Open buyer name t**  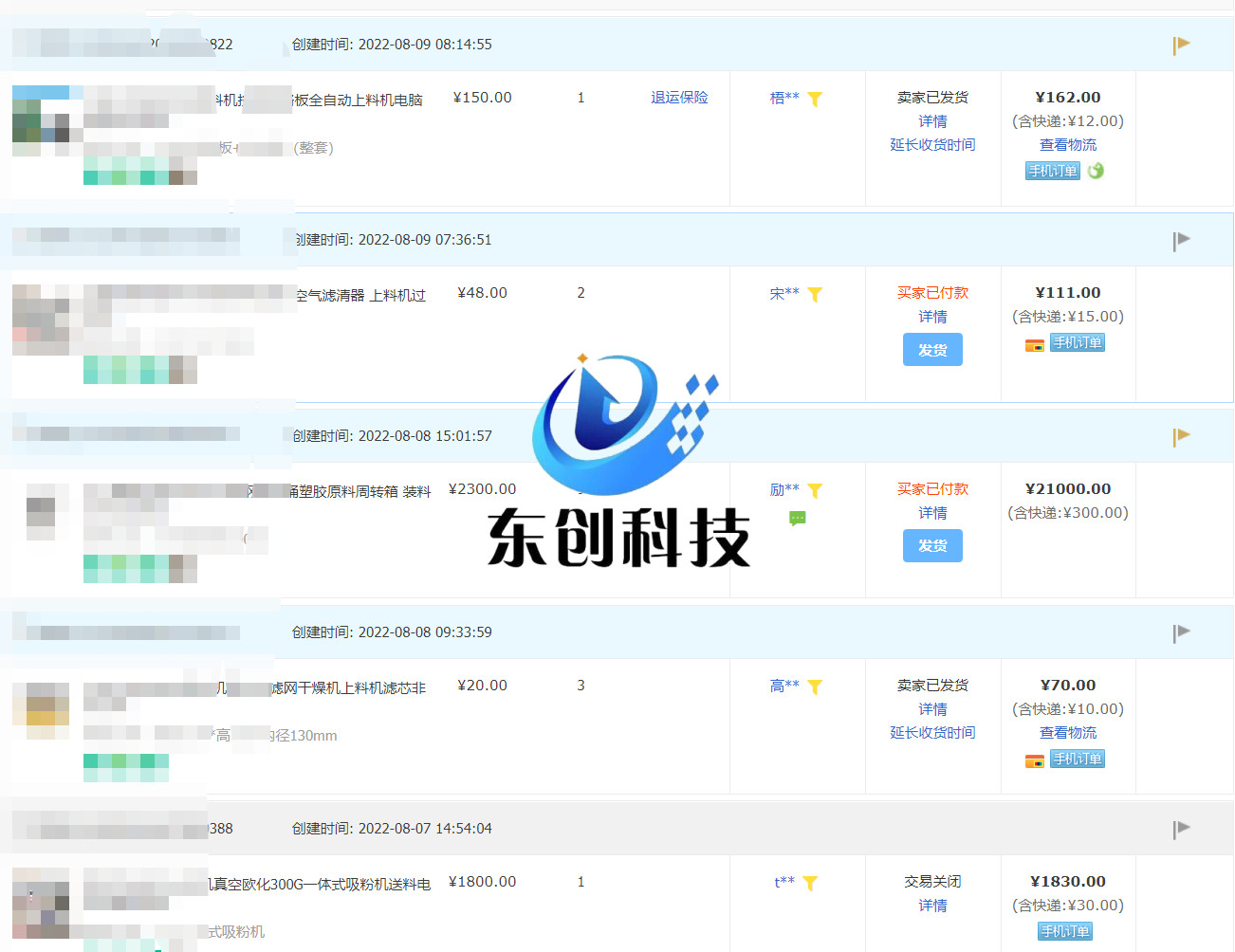pos(784,882)
